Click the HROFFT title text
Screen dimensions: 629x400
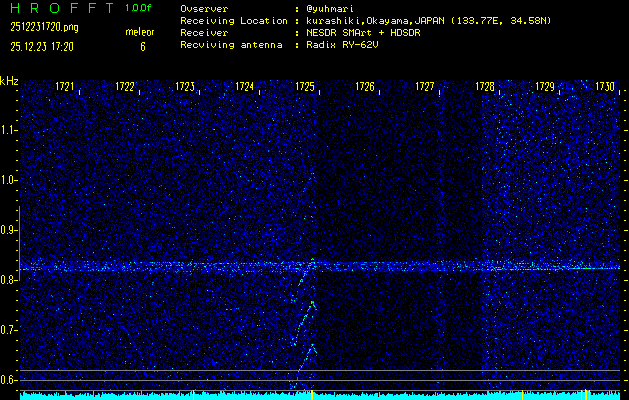62,8
